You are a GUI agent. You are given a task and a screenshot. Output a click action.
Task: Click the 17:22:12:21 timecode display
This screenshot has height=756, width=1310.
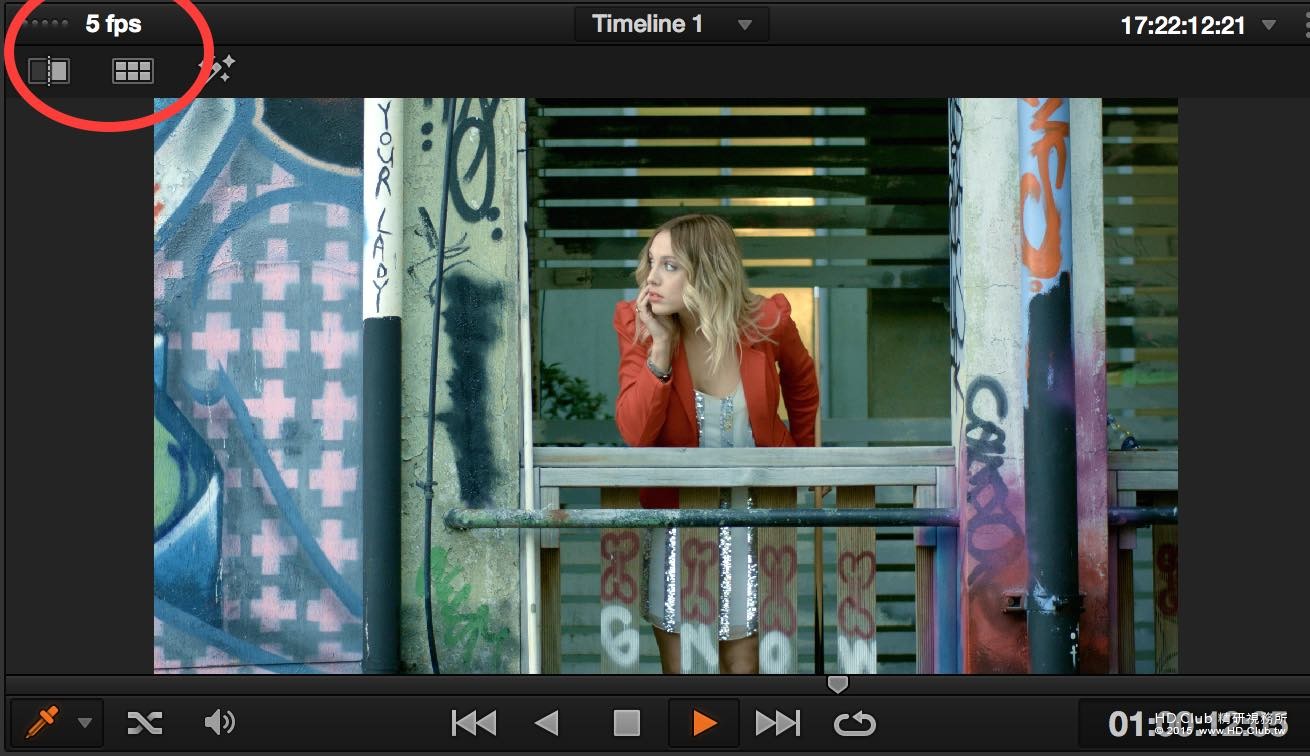[x=1183, y=26]
